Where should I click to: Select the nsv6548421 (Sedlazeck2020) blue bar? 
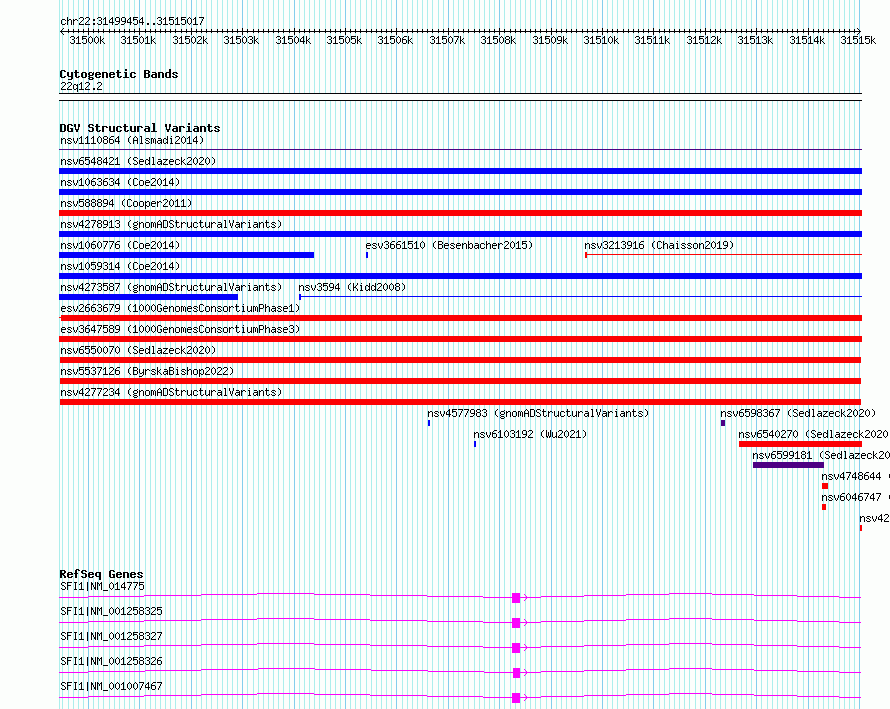(460, 171)
